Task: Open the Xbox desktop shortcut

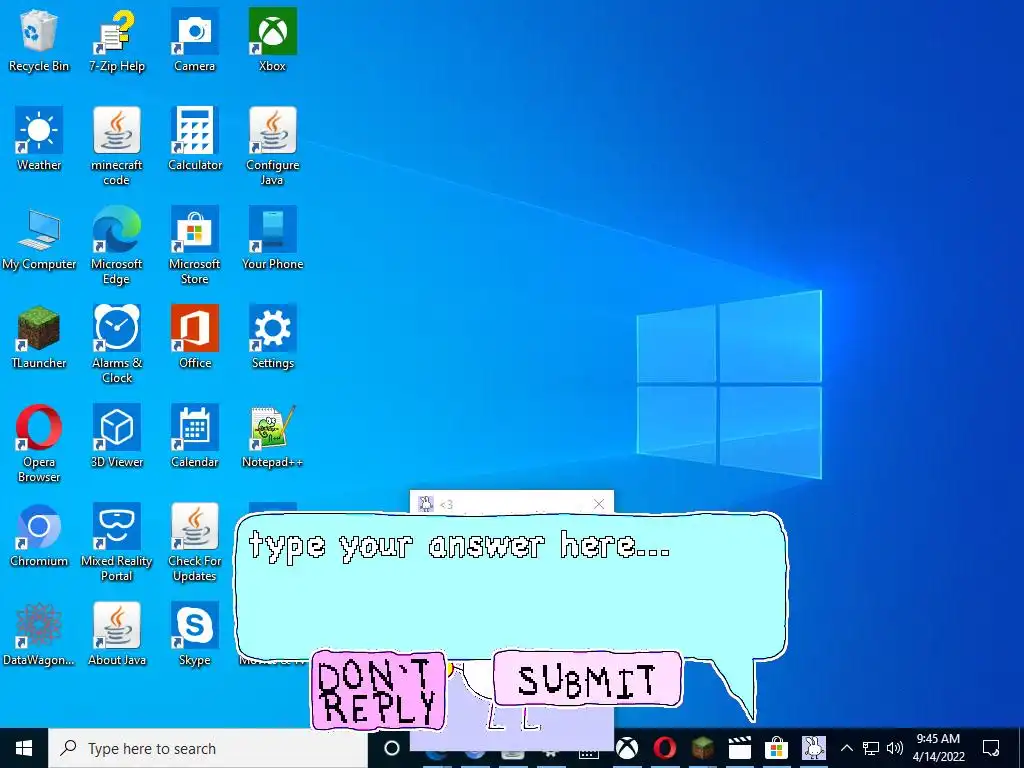Action: pos(272,40)
